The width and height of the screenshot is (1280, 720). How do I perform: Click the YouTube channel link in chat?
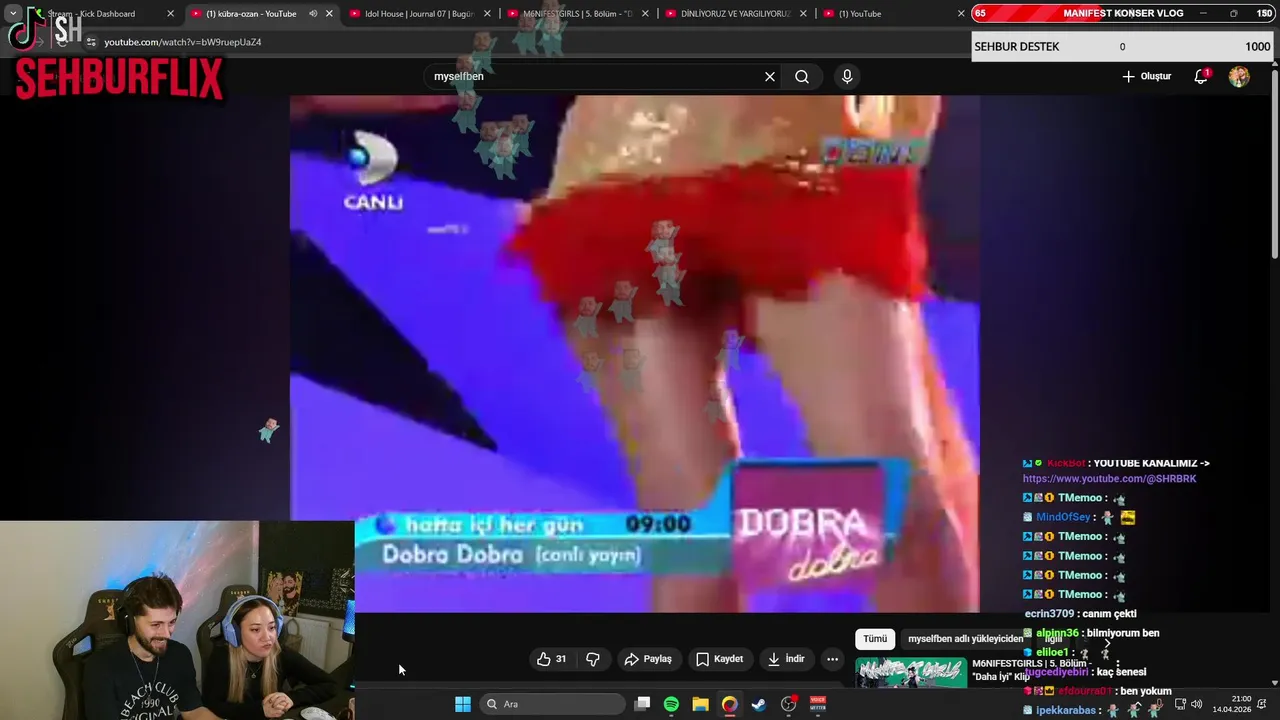pos(1109,479)
